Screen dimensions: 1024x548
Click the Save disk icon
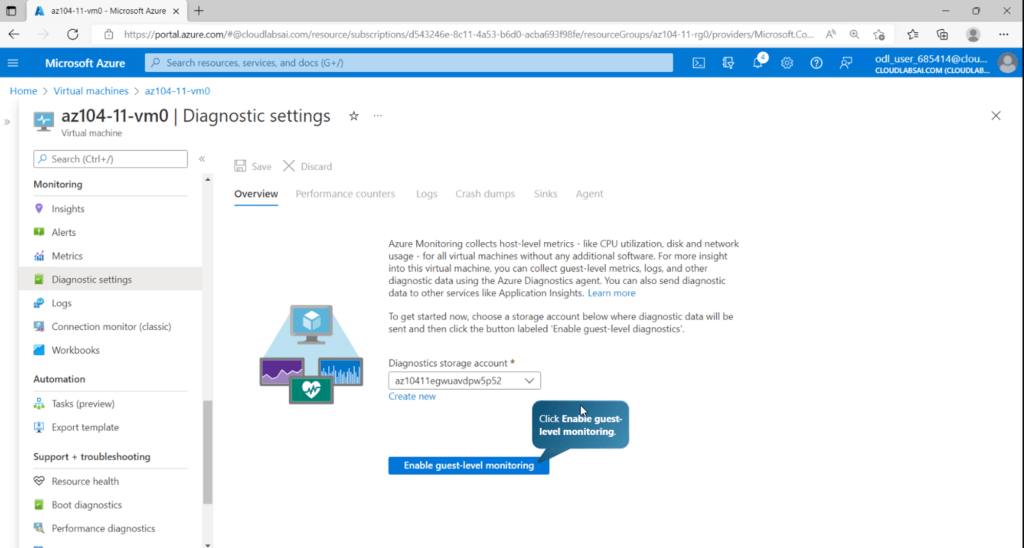point(240,166)
